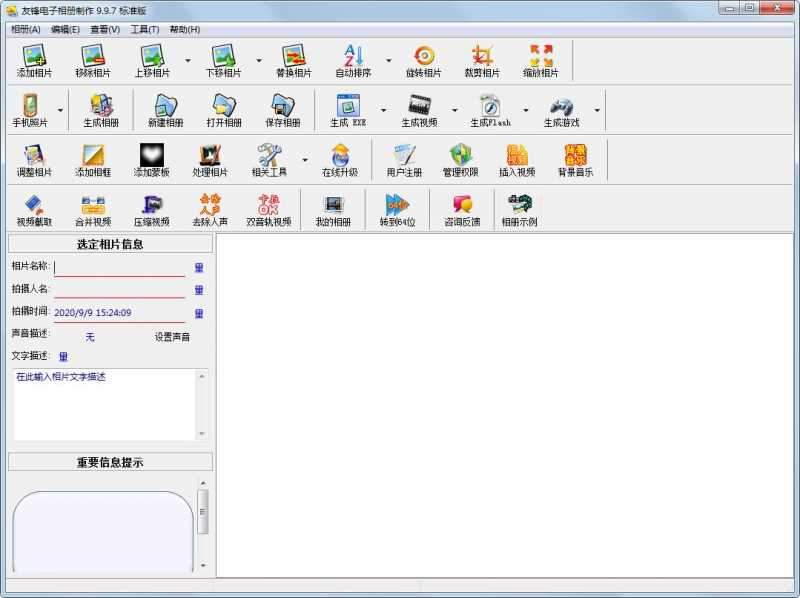Viewport: 800px width, 598px height.
Task: Open the 相册(A) menu
Action: (x=25, y=30)
